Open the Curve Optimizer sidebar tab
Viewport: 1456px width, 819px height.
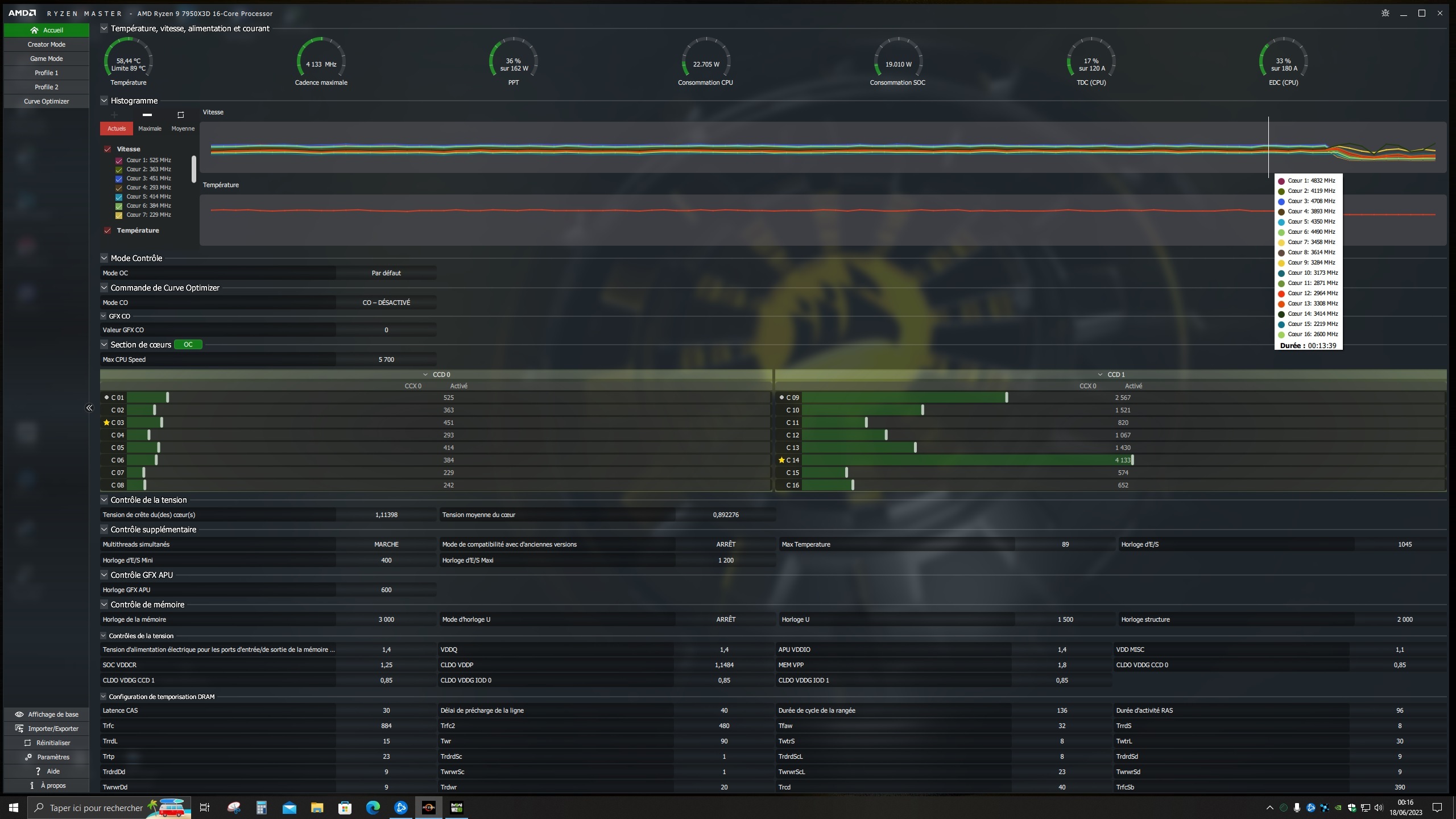coord(47,101)
